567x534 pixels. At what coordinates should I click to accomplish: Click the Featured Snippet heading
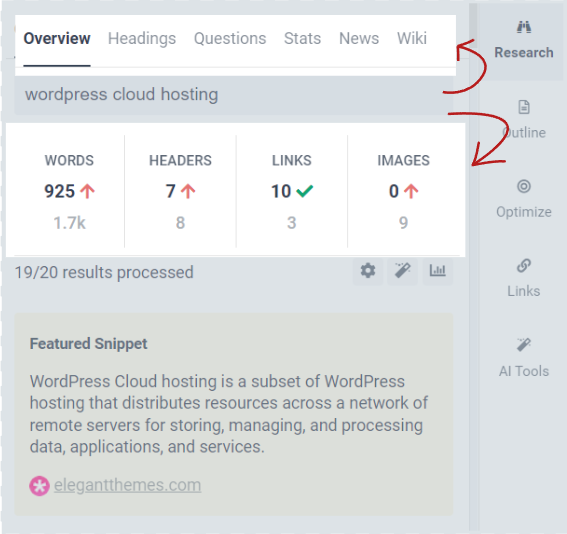click(x=89, y=343)
